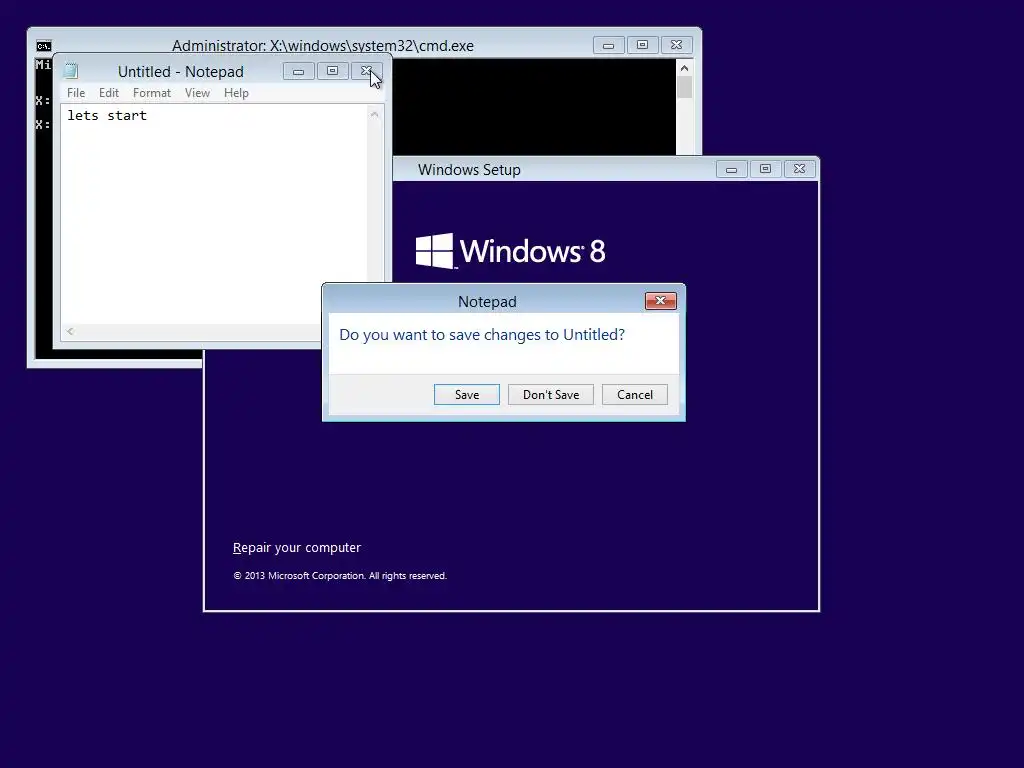Open the Format menu in Notepad

click(x=152, y=93)
